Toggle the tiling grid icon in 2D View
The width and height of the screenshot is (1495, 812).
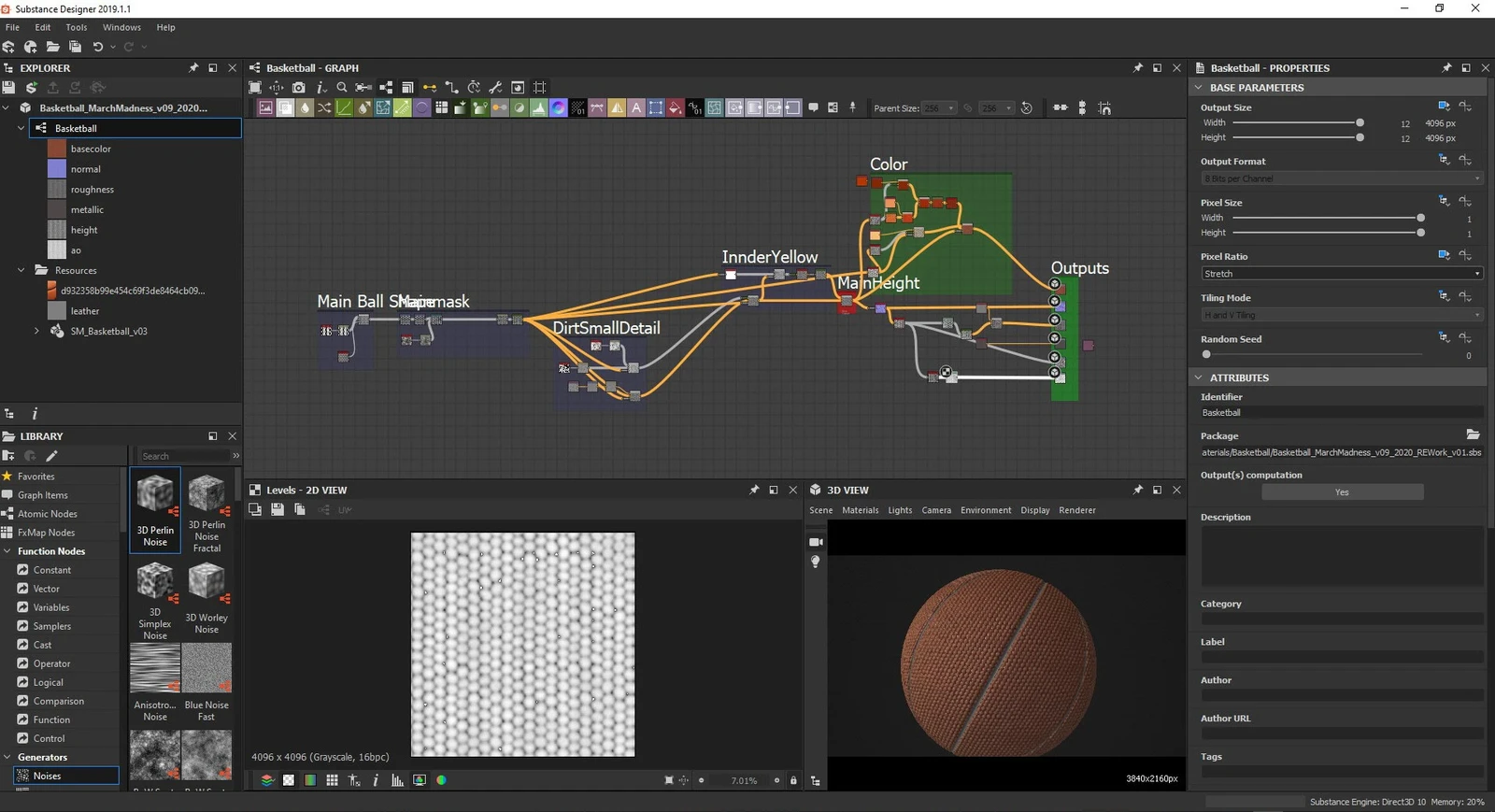tap(332, 780)
